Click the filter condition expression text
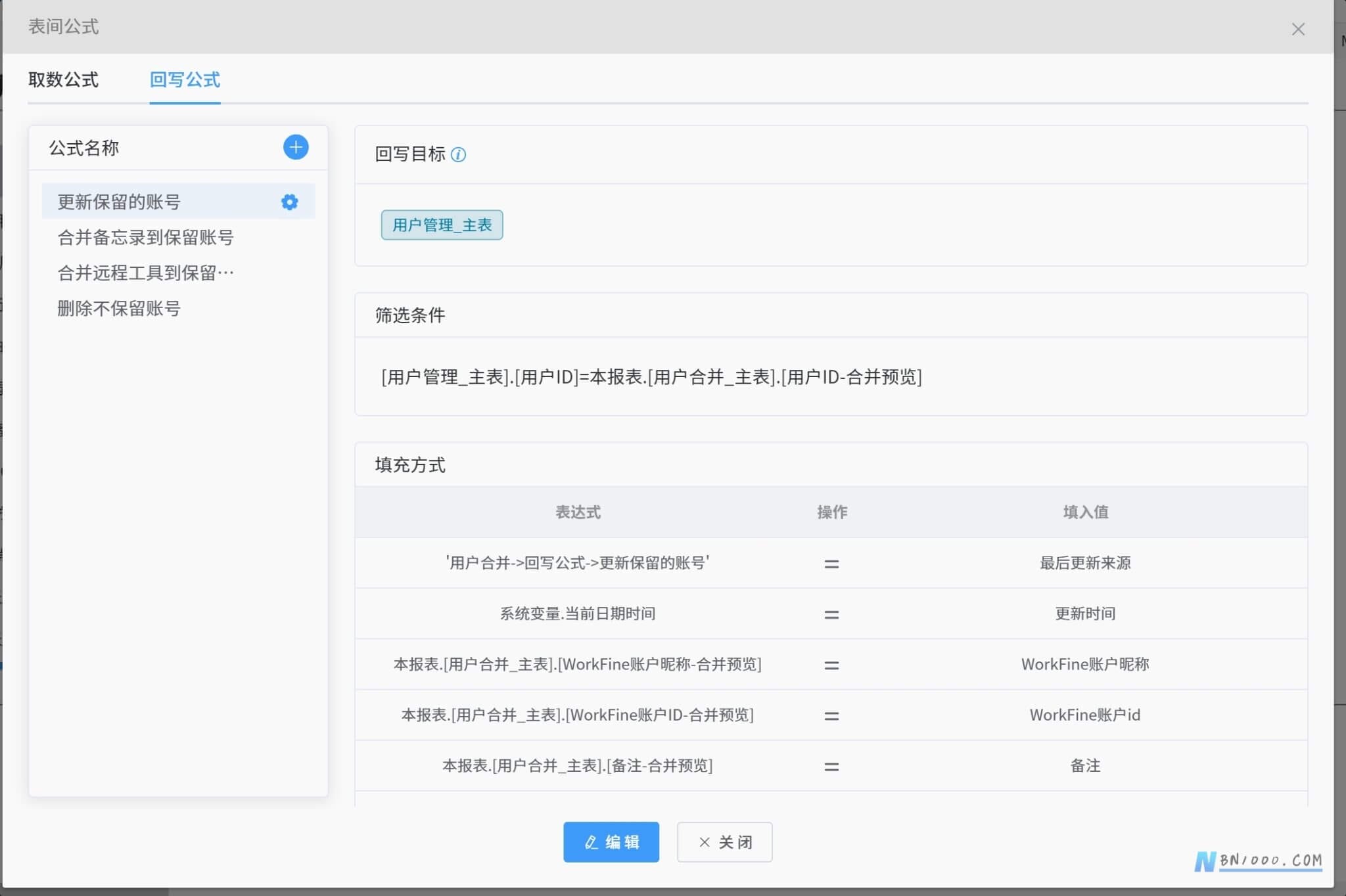The height and width of the screenshot is (896, 1346). [x=651, y=376]
